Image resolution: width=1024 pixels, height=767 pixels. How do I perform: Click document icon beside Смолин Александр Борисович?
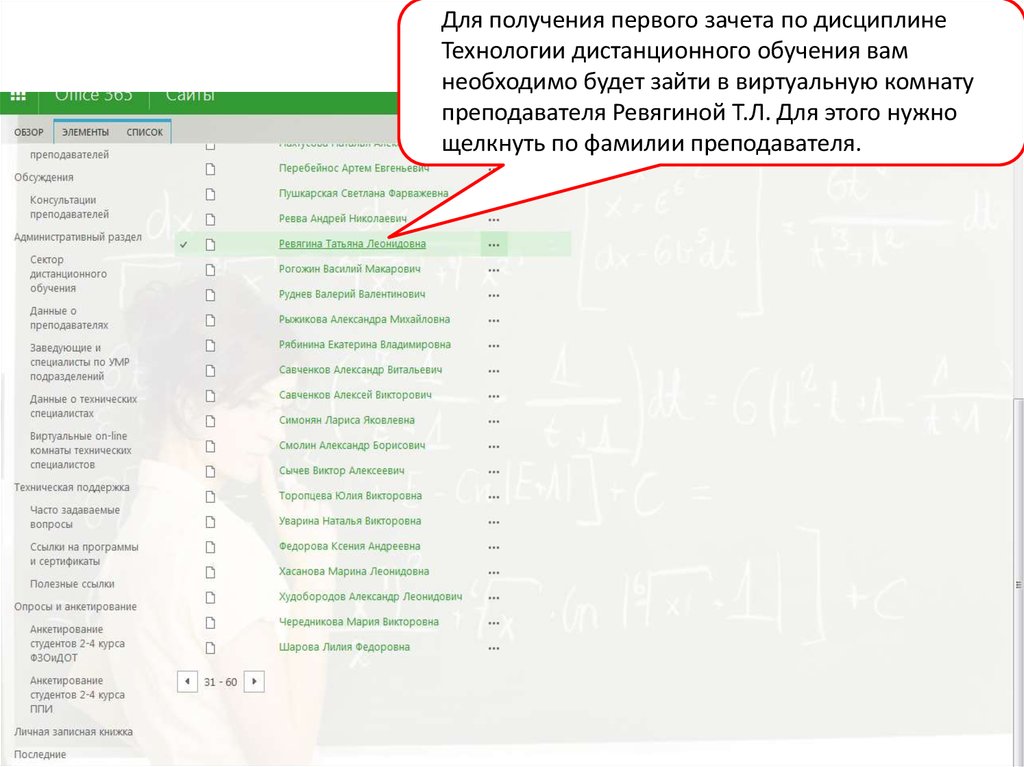[x=210, y=445]
